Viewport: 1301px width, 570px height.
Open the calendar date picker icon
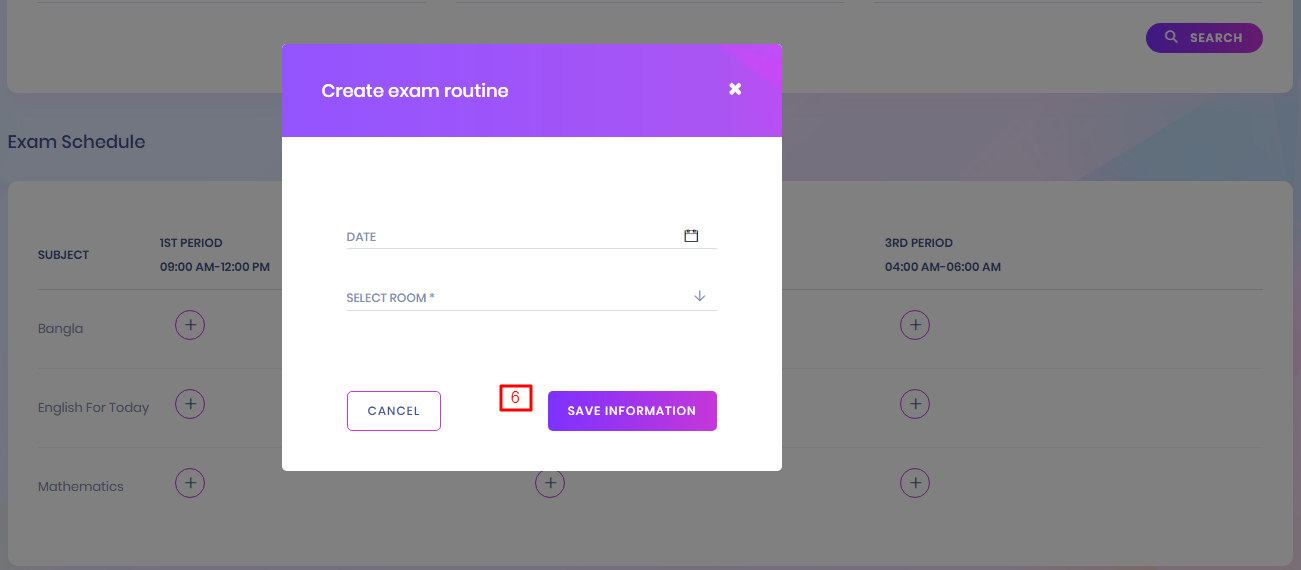690,236
